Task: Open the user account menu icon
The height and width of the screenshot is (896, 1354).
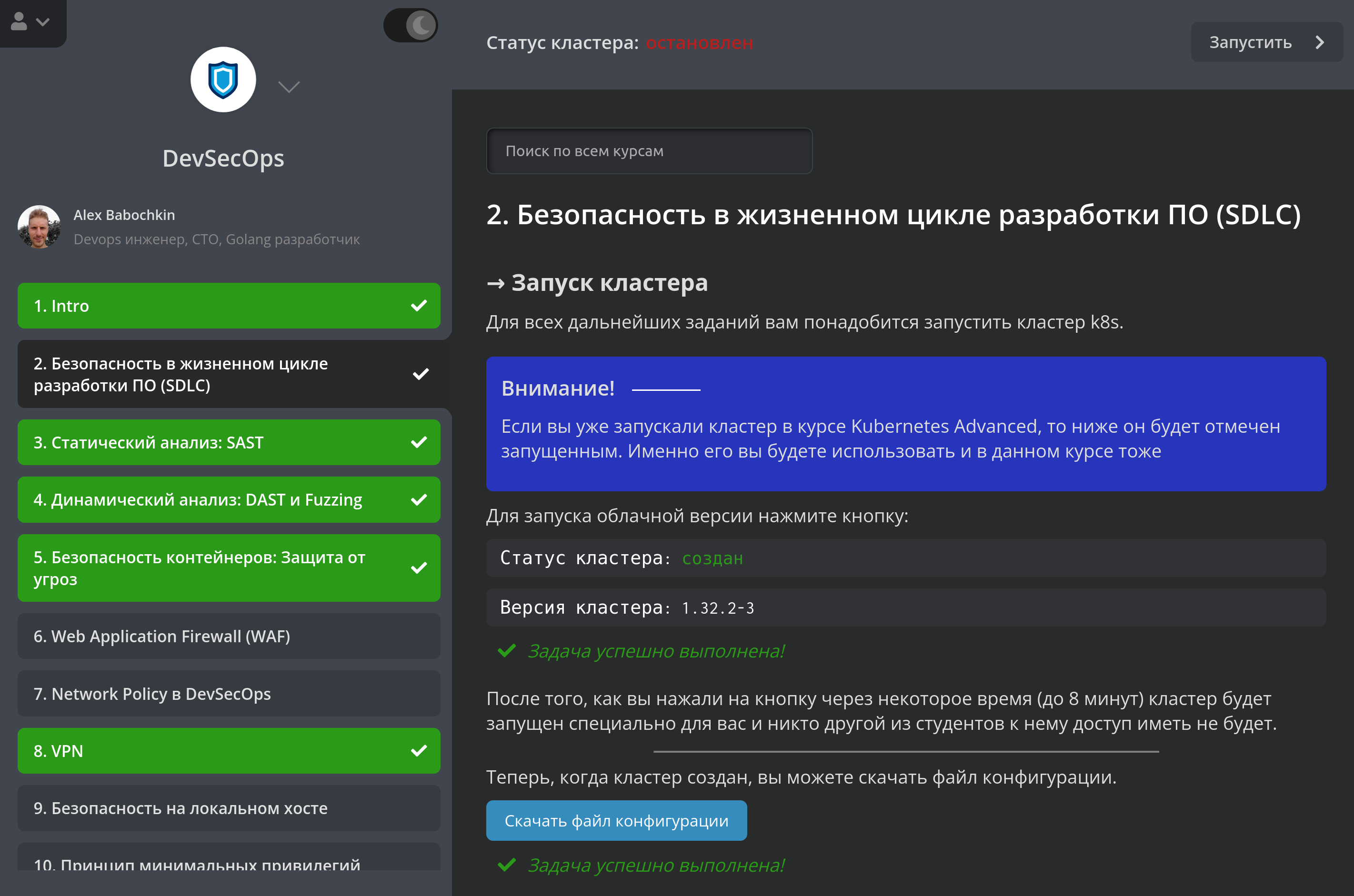Action: (x=30, y=22)
